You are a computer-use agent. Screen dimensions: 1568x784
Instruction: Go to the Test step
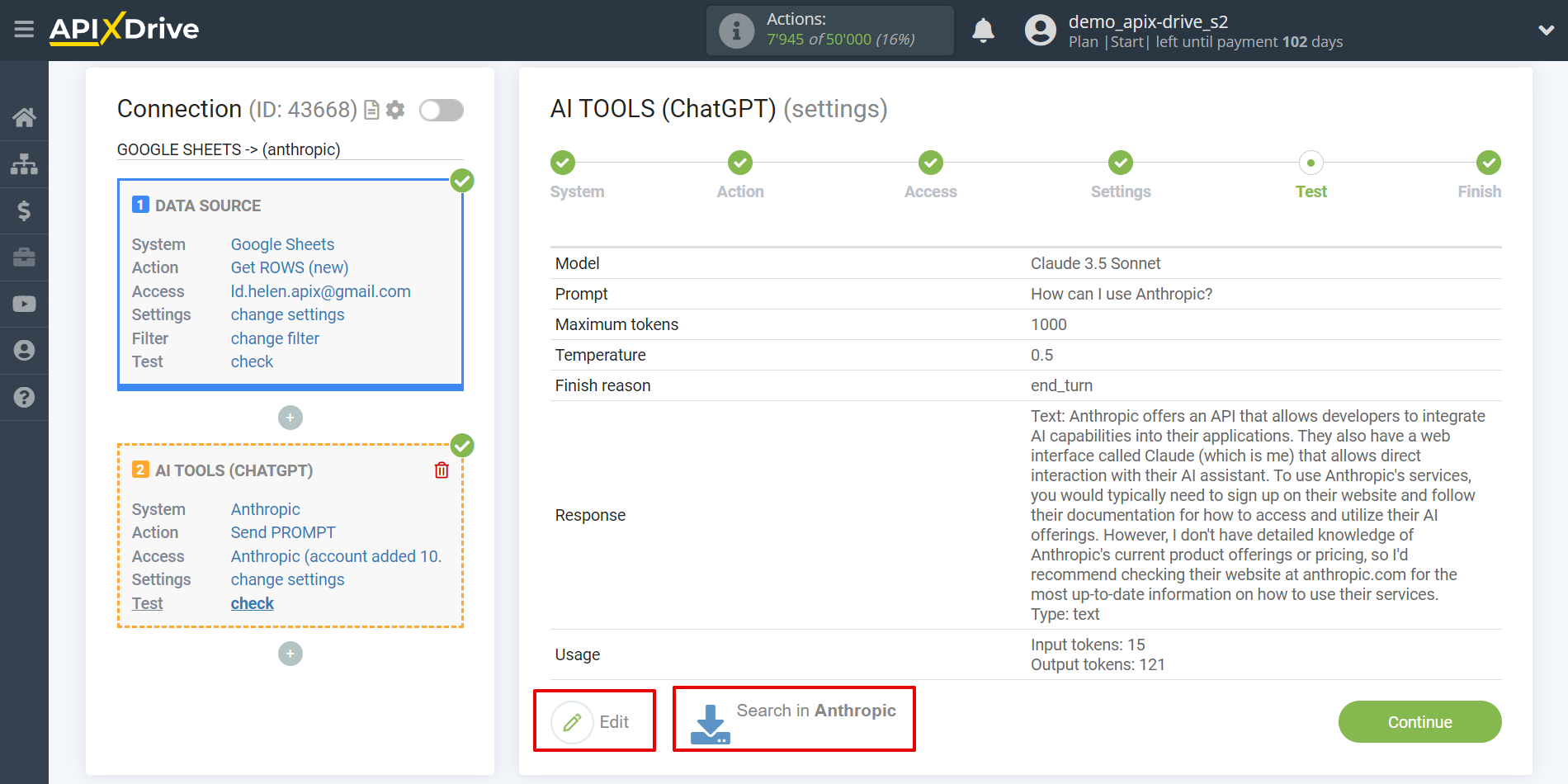coord(1311,163)
